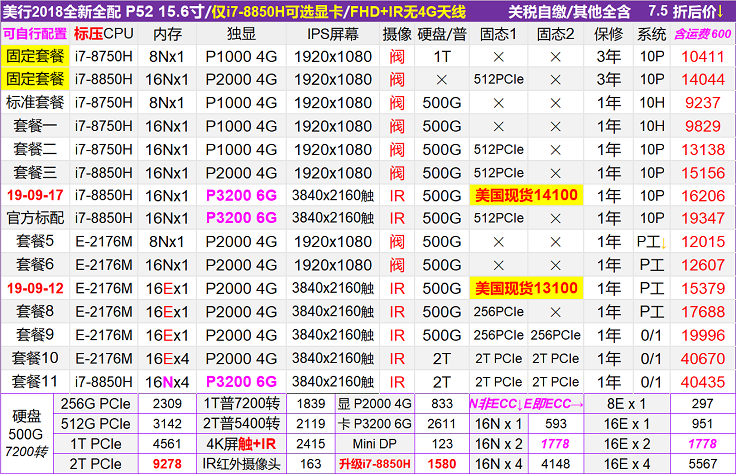Screen dimensions: 736x474
Task: Click the 保修 column header
Action: pos(608,34)
